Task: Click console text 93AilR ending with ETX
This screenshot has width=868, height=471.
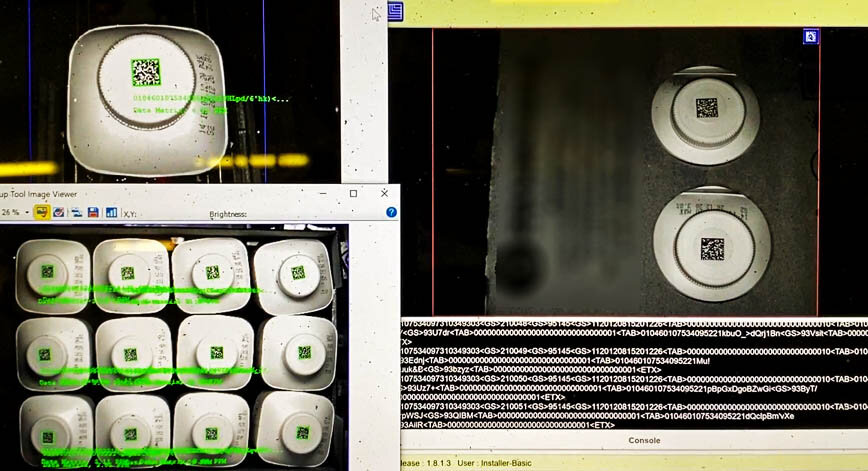Action: tap(508, 425)
